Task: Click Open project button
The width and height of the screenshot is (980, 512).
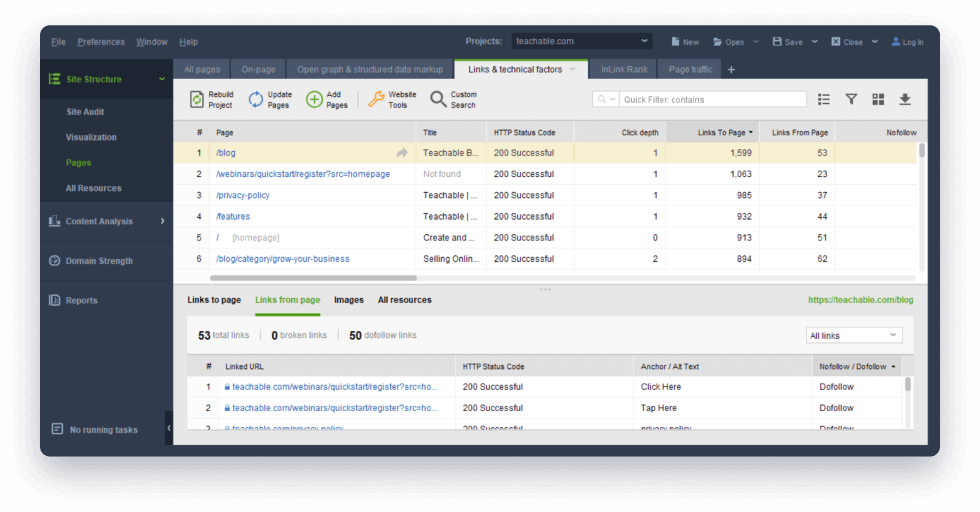Action: tap(729, 42)
